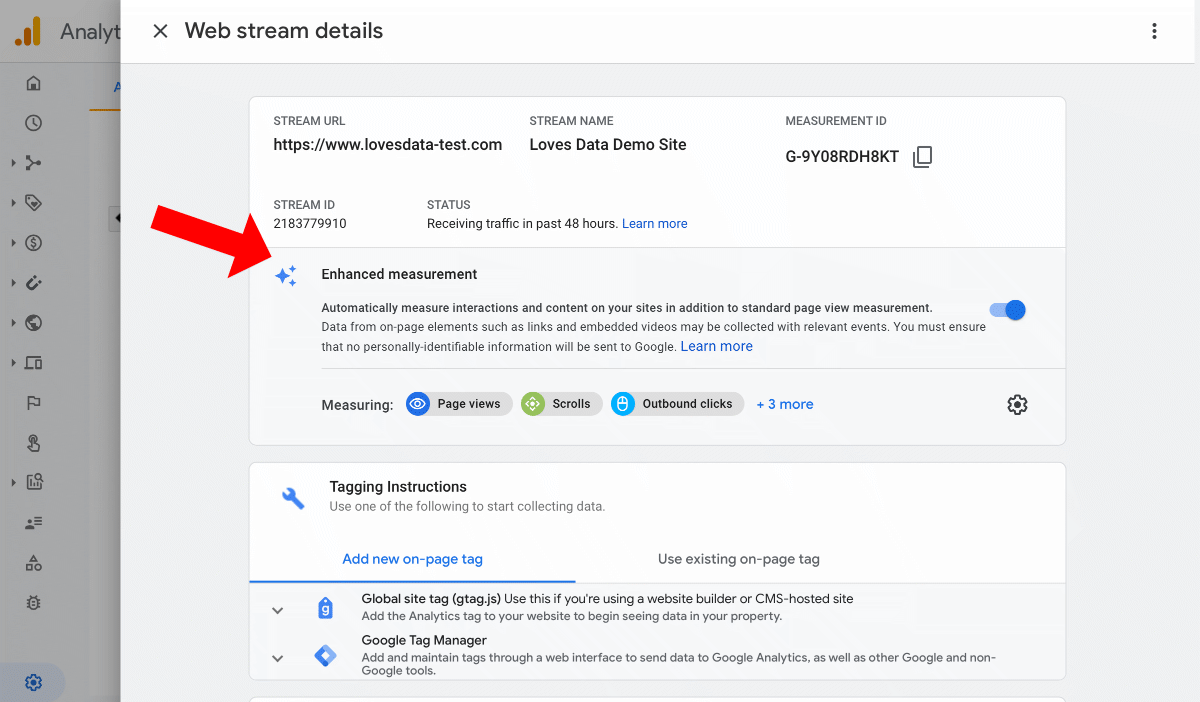Copy the Measurement ID G-9Y08RDH8KT
Viewport: 1200px width, 702px height.
922,156
